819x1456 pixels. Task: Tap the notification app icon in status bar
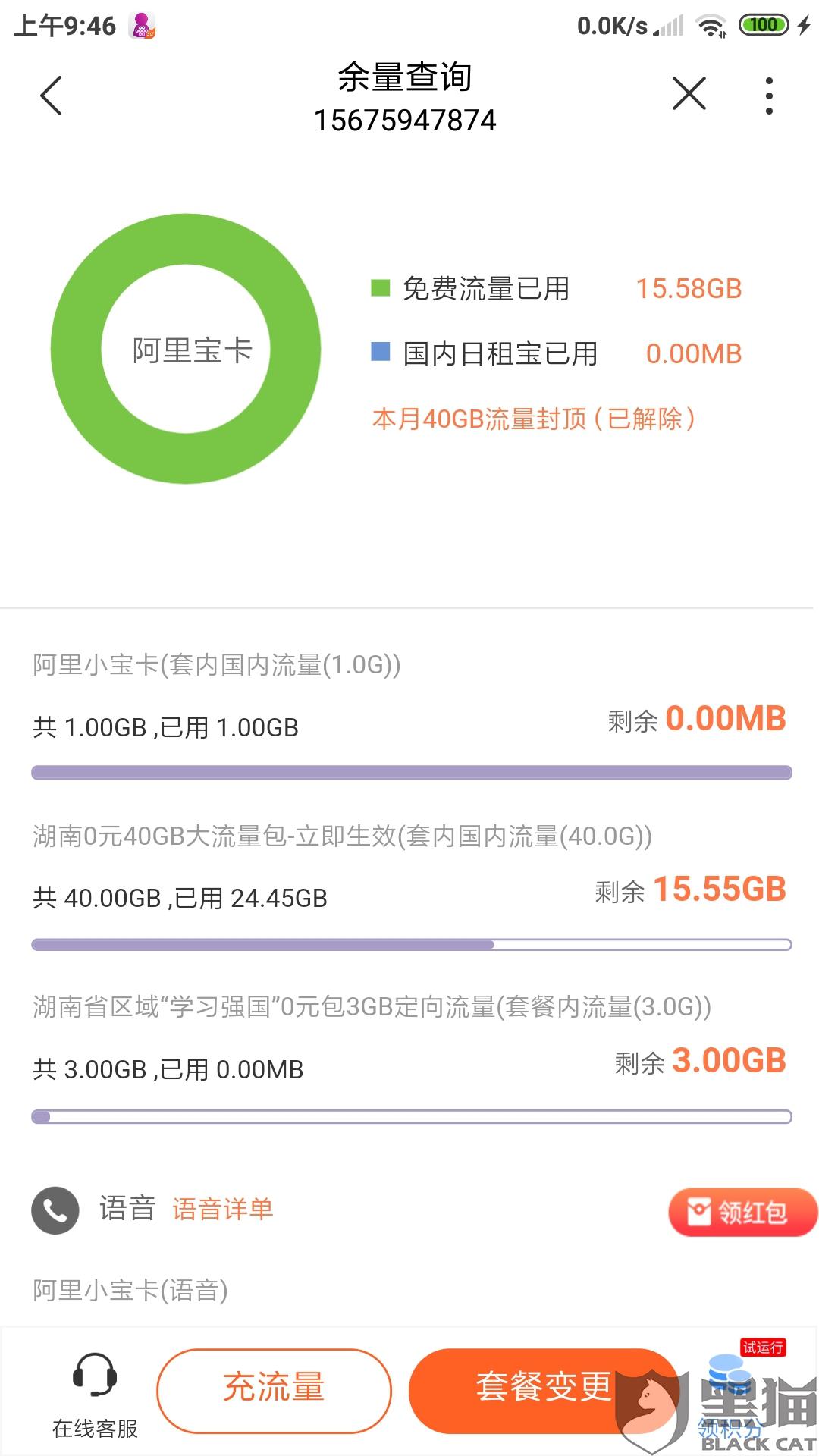[143, 26]
